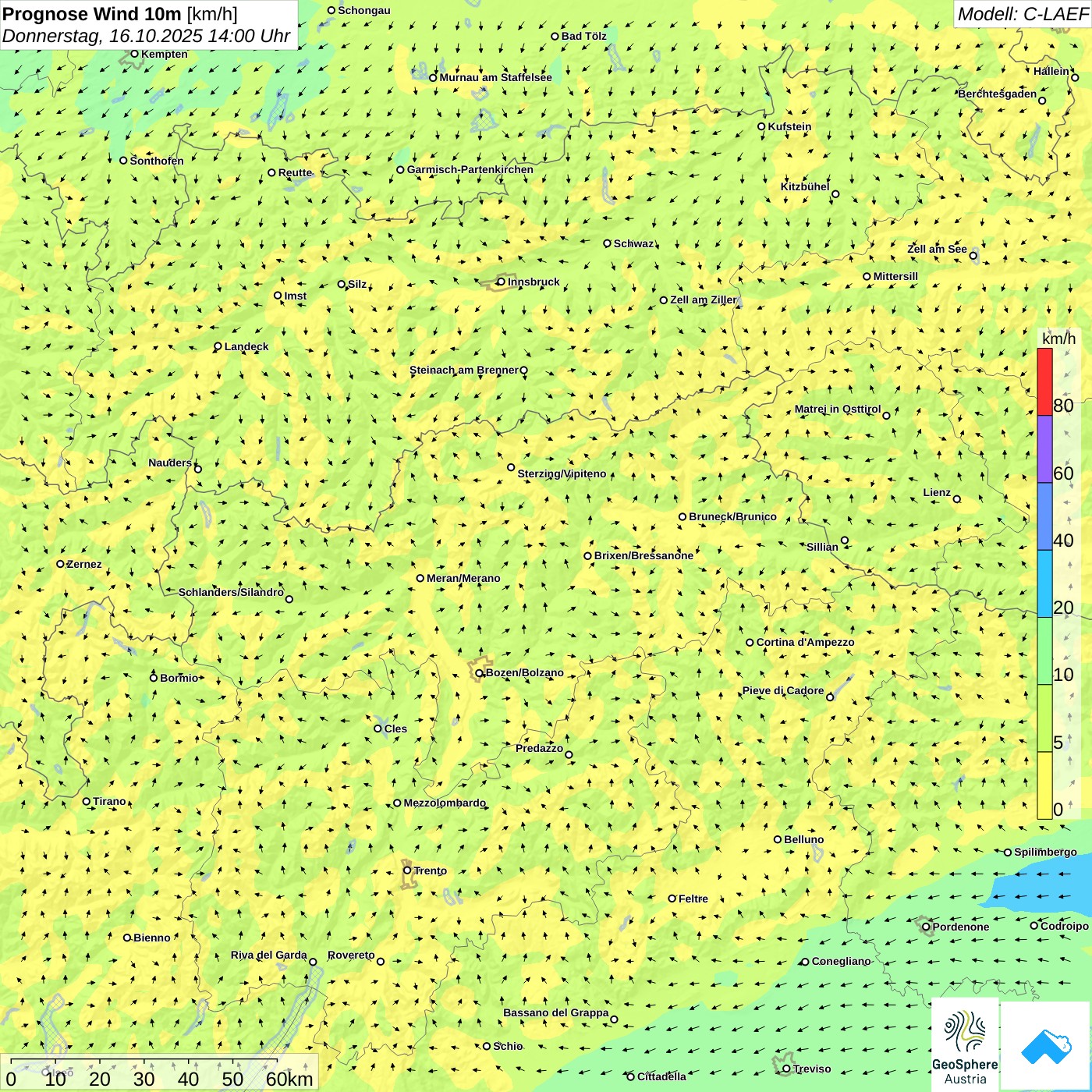The width and height of the screenshot is (1092, 1092).
Task: Click the 'km/h' legend unit label
Action: click(1058, 338)
